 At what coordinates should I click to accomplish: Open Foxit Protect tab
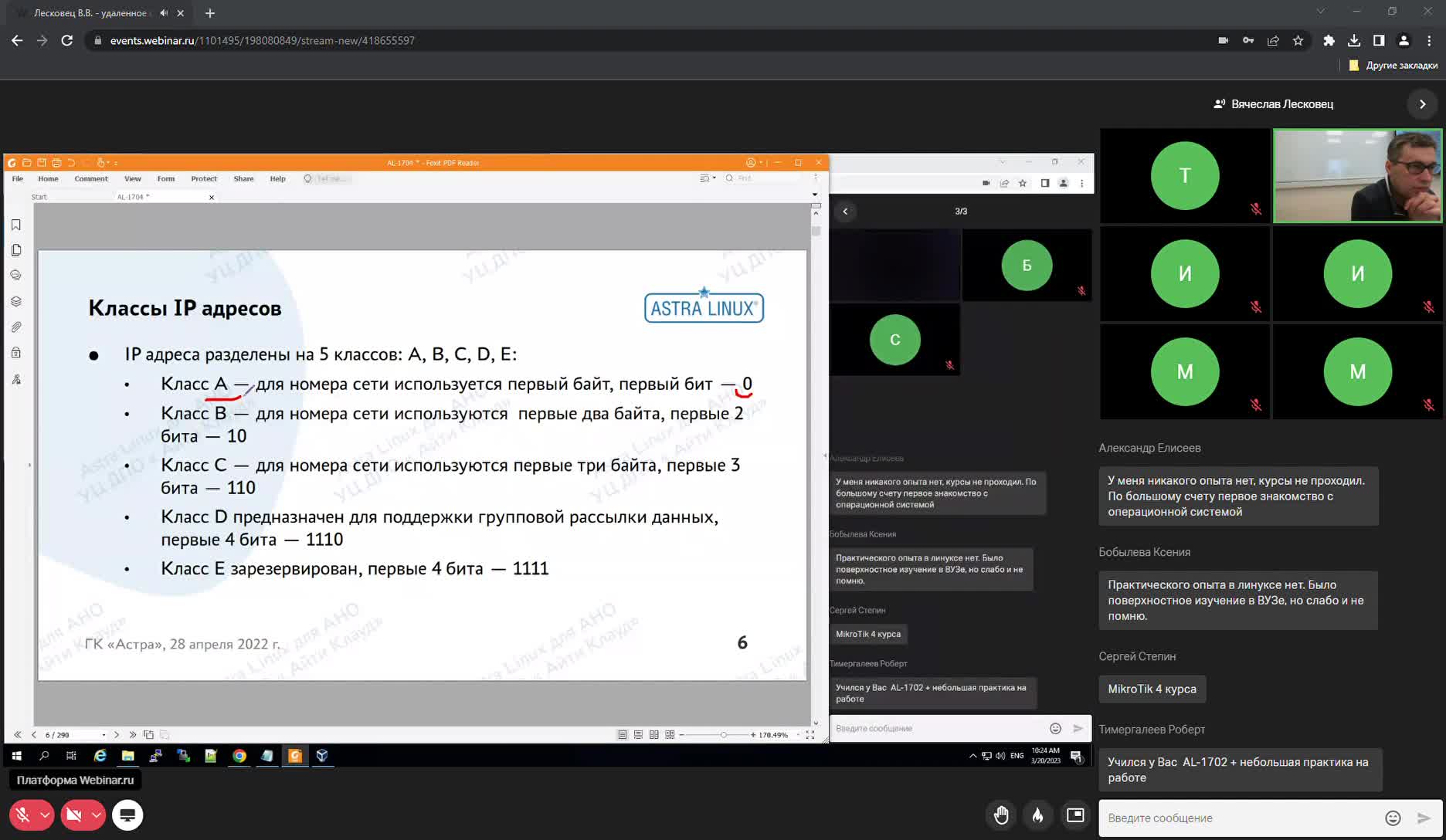coord(204,178)
